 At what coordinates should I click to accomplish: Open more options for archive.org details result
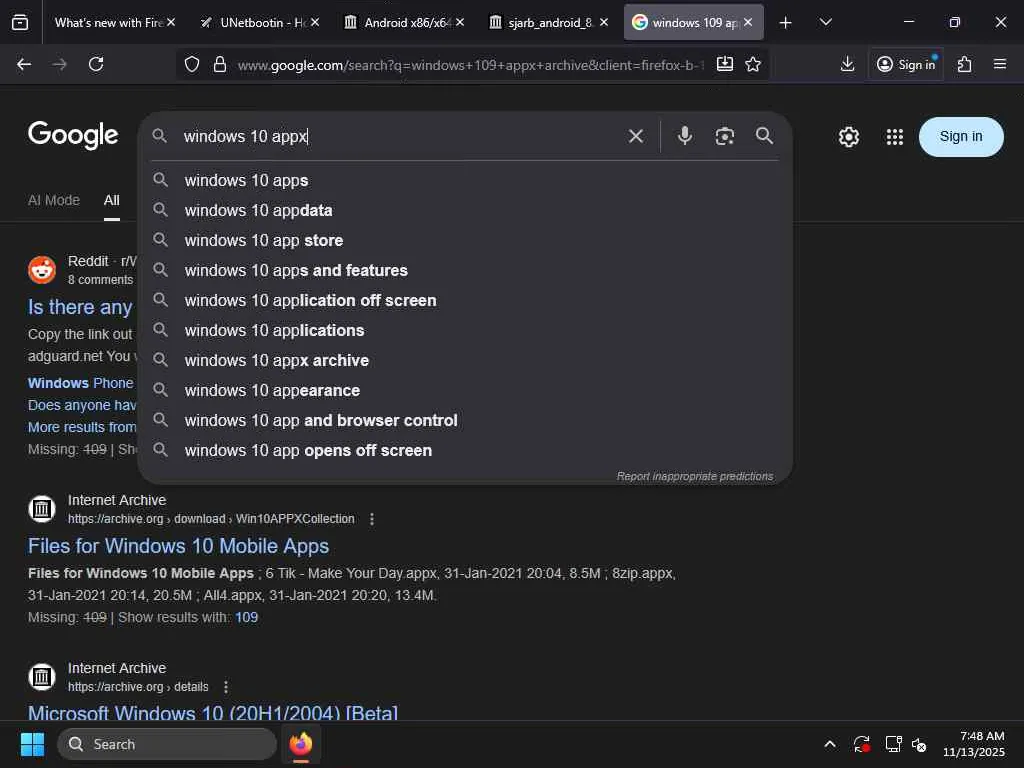coord(226,687)
